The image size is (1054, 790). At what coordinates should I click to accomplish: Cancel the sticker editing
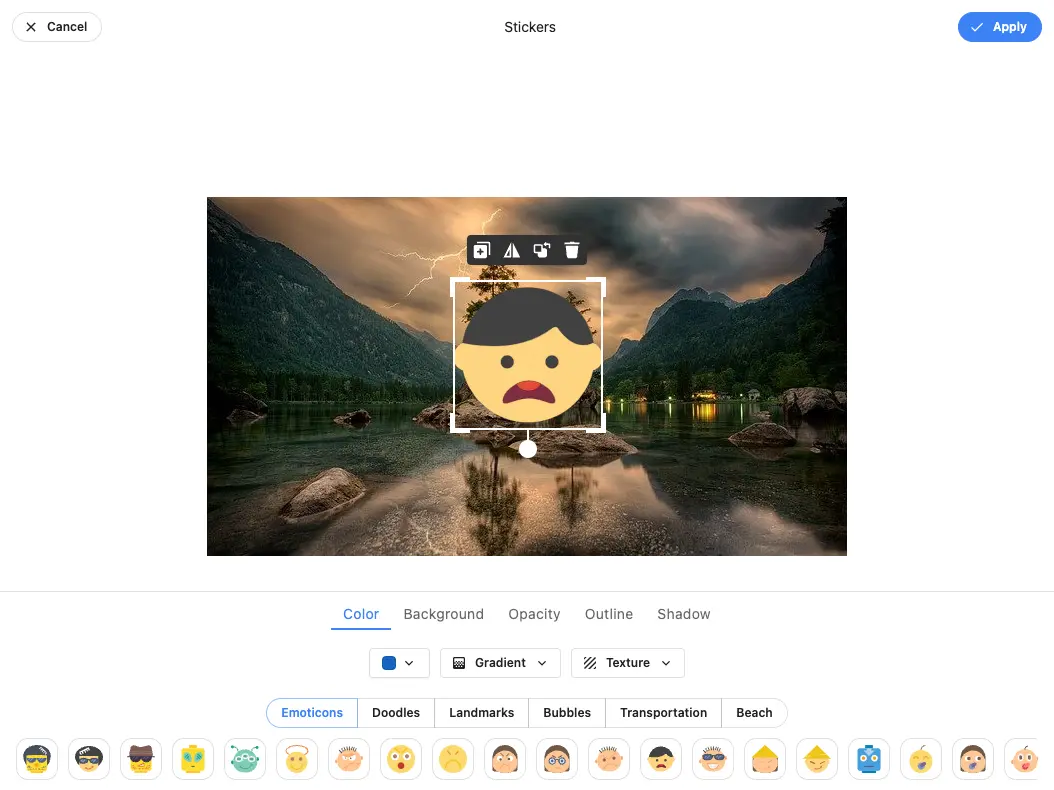pyautogui.click(x=57, y=27)
